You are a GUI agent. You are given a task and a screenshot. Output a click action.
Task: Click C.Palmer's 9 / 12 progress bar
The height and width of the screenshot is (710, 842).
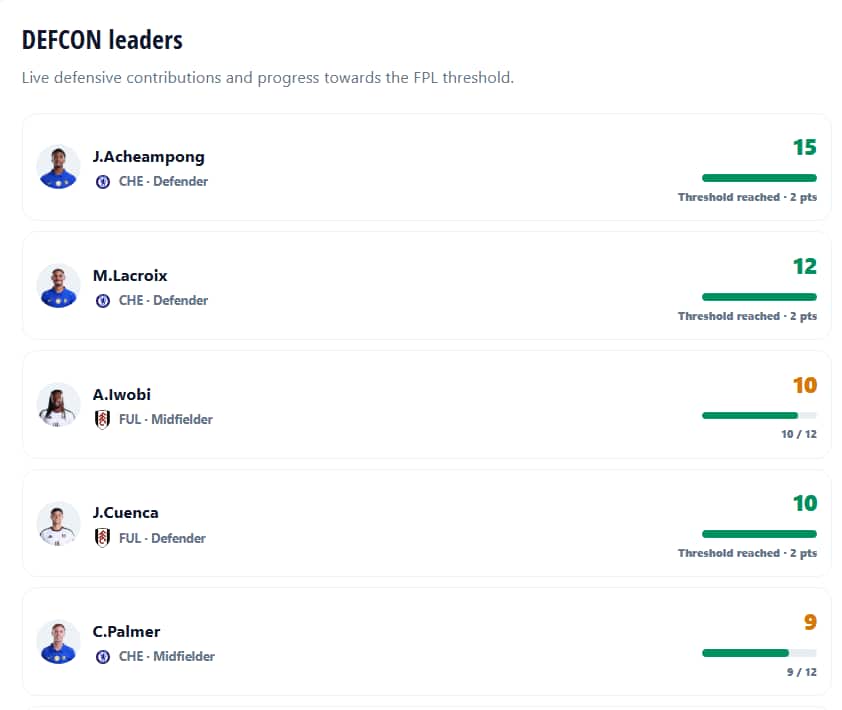[759, 653]
